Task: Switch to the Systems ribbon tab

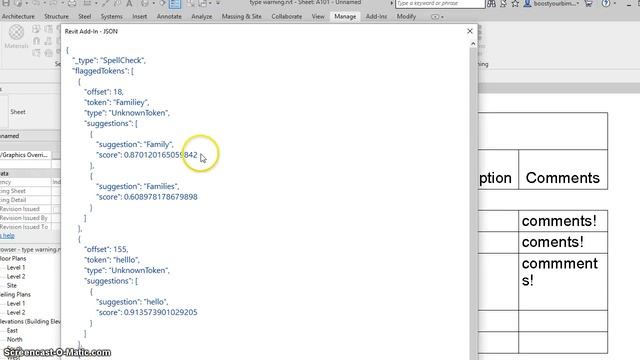Action: click(111, 17)
